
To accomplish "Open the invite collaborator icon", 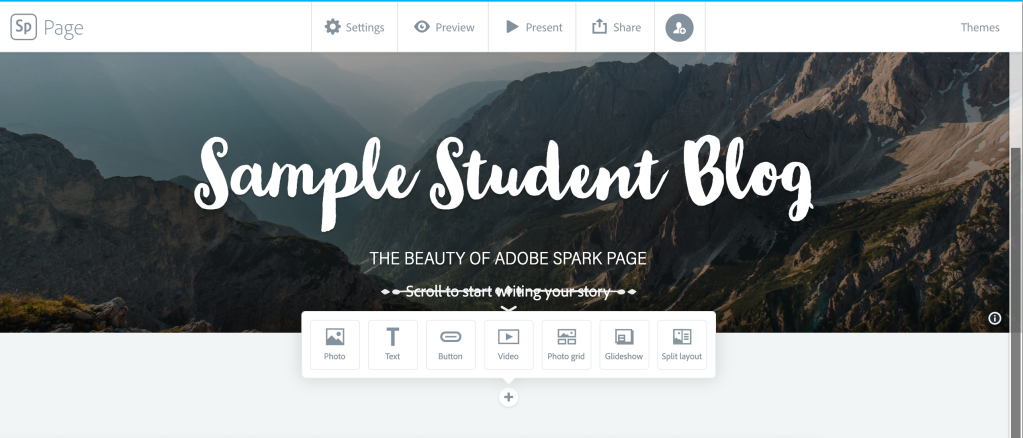I will pos(679,27).
